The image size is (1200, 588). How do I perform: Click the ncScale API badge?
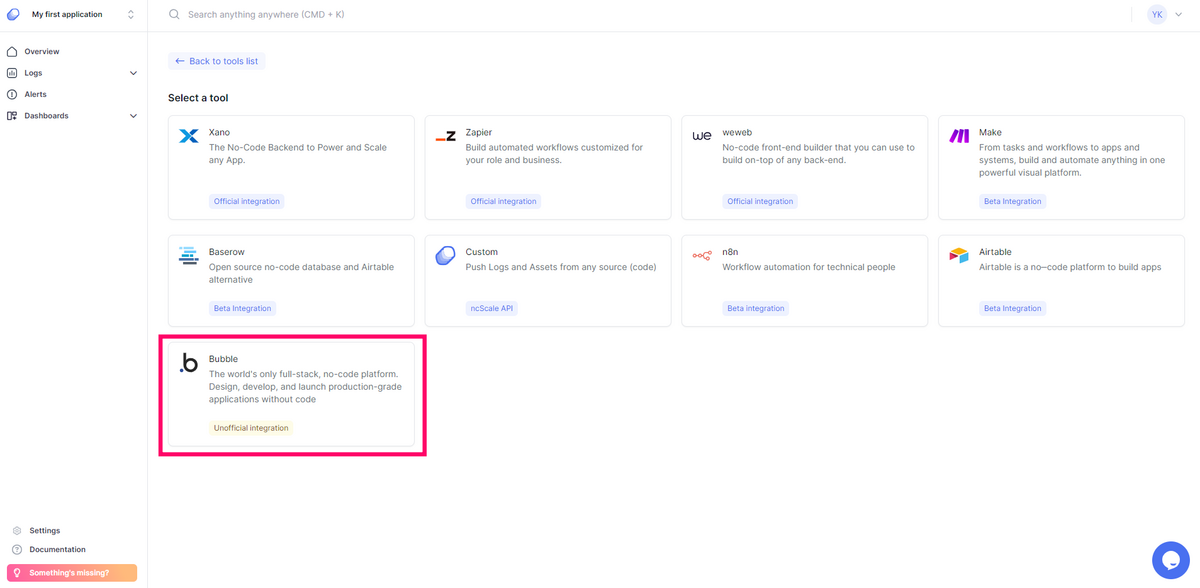click(x=492, y=308)
